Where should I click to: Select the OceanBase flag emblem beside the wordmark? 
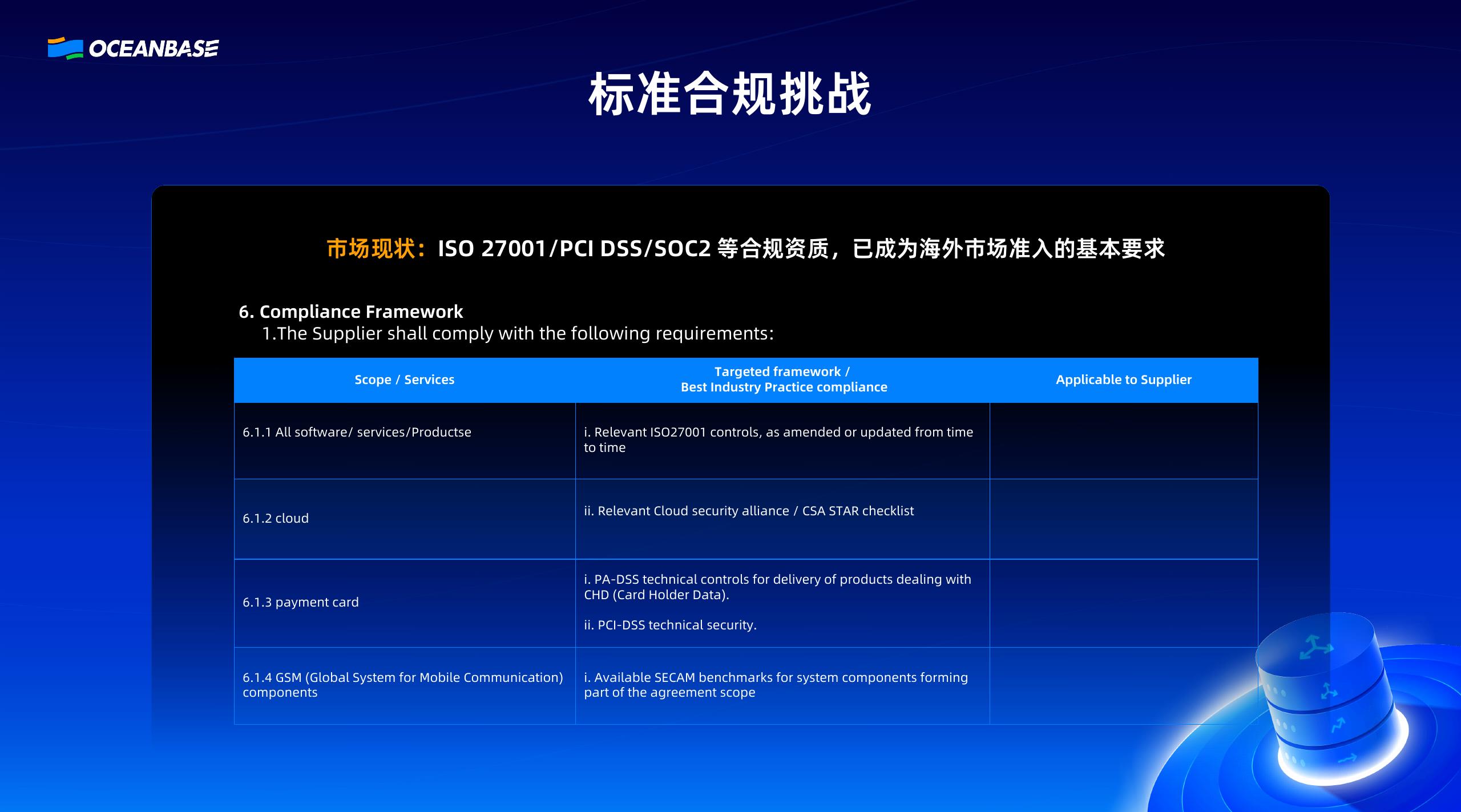click(64, 49)
